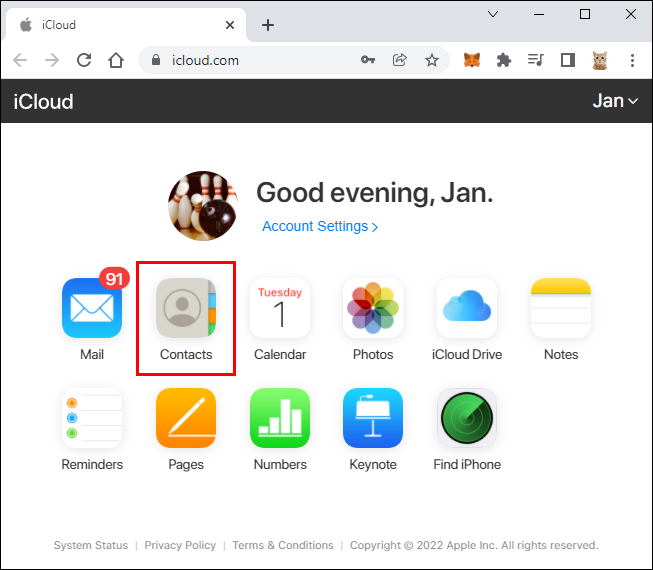Image resolution: width=653 pixels, height=570 pixels.
Task: Open the Numbers app icon
Action: point(280,418)
